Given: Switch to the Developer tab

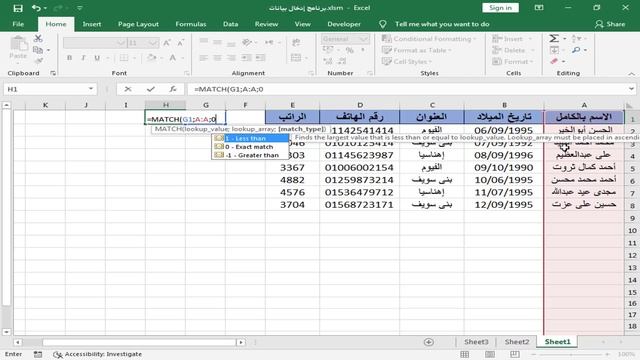Looking at the screenshot, I should click(x=344, y=24).
